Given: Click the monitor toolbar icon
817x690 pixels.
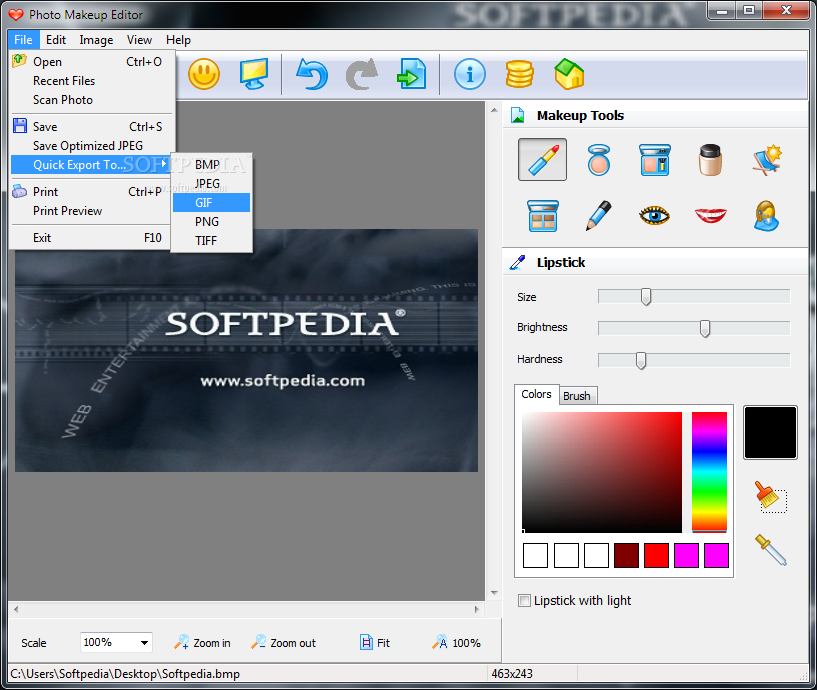Looking at the screenshot, I should [x=254, y=75].
